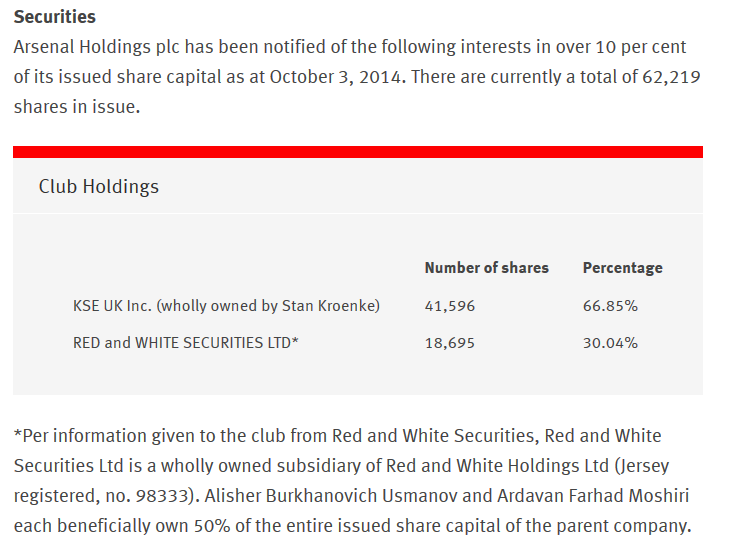Select the RED and WHITE SECURITIES LTD row
Image resolution: width=733 pixels, height=552 pixels.
pyautogui.click(x=187, y=343)
